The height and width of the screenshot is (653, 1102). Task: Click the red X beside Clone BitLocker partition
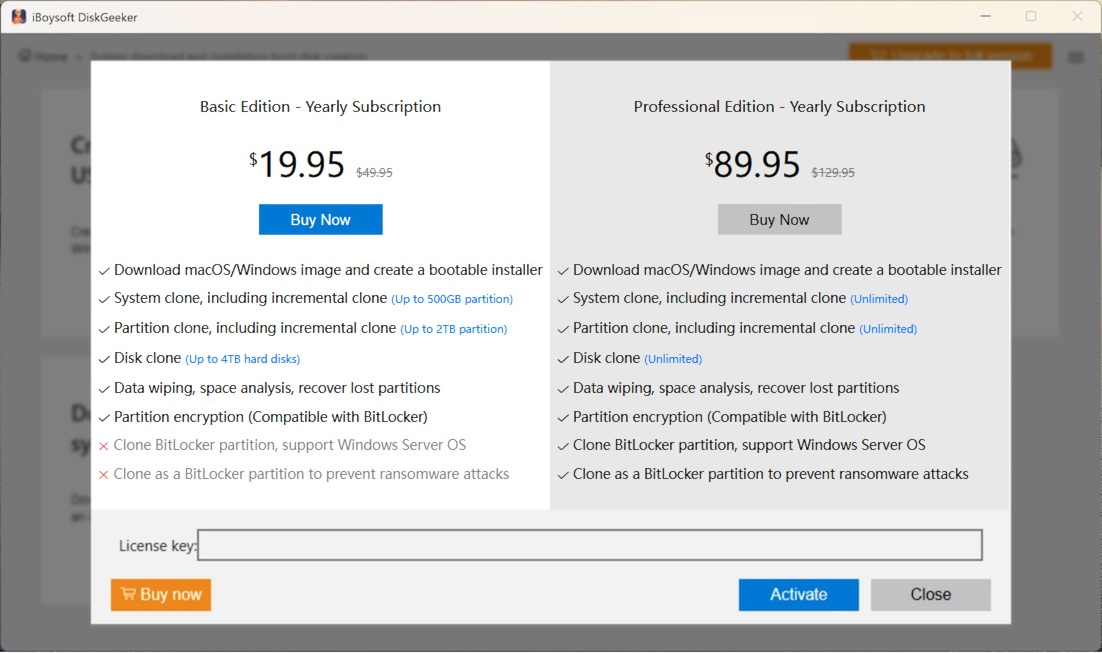point(104,445)
